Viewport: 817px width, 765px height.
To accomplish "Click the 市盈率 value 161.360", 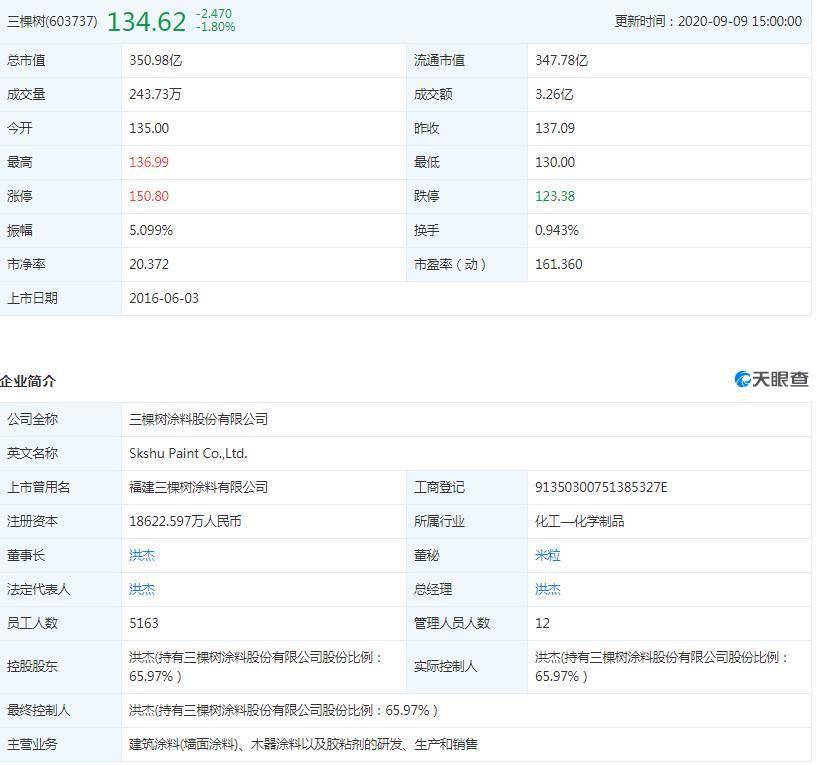I will pos(558,264).
